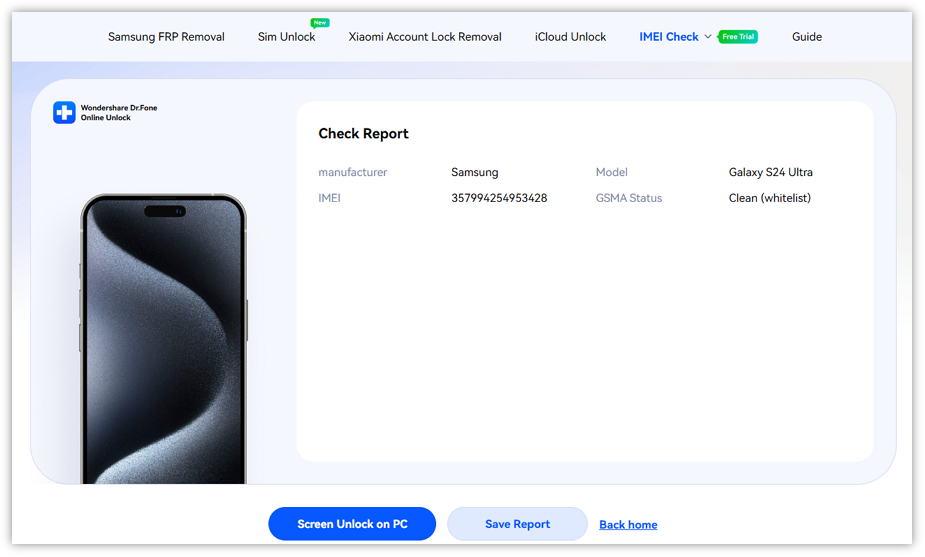
Task: Click the Free Trial badge
Action: coord(738,37)
